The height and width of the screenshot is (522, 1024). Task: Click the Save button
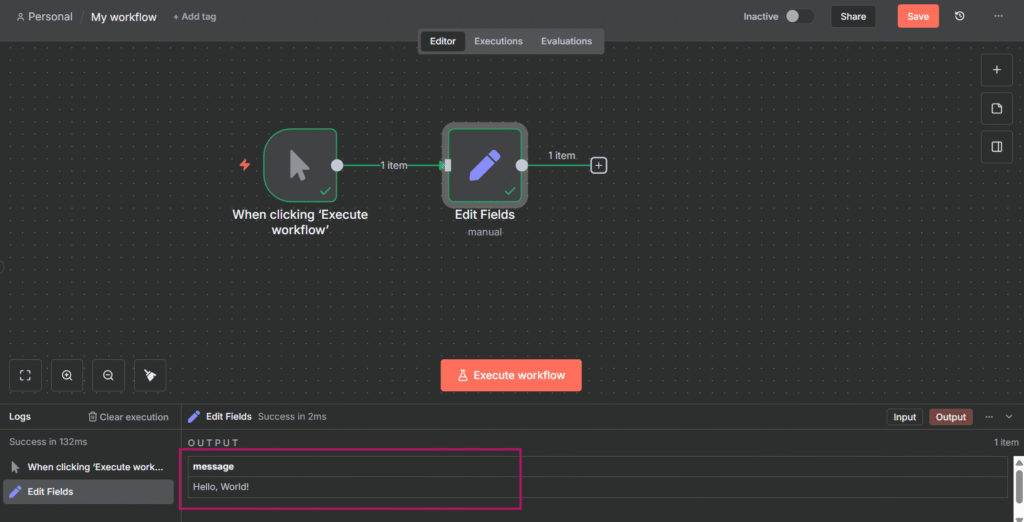pyautogui.click(x=917, y=16)
